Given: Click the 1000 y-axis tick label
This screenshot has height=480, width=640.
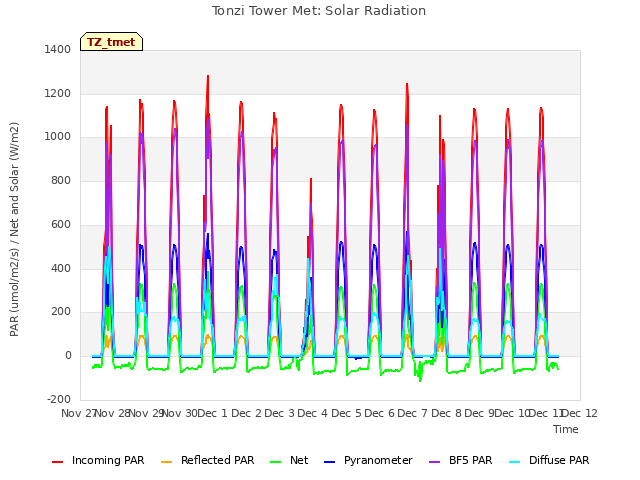Looking at the screenshot, I should 58,137.
